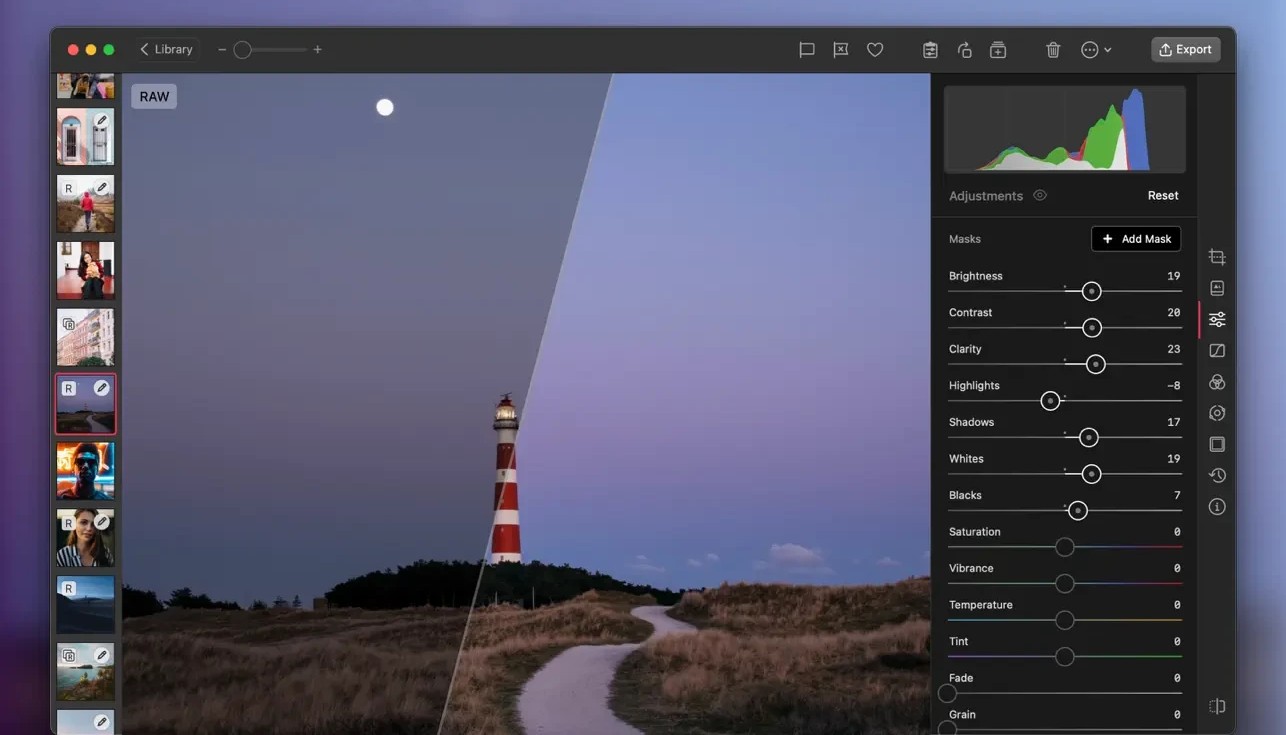
Task: Toggle the split compare view icon
Action: 1217,706
